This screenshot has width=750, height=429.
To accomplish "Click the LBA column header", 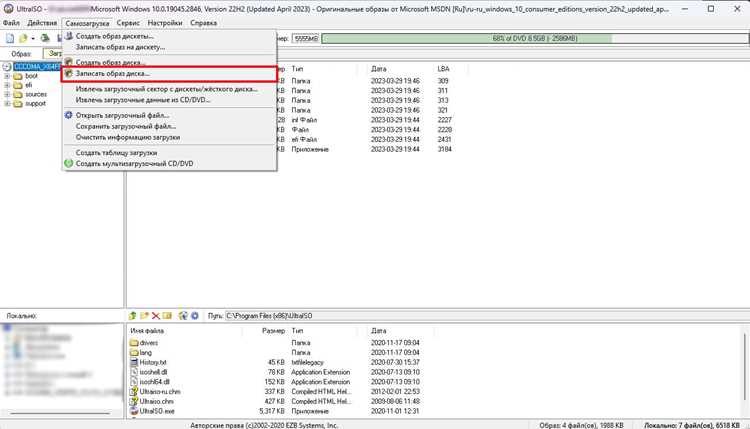I will click(x=443, y=69).
